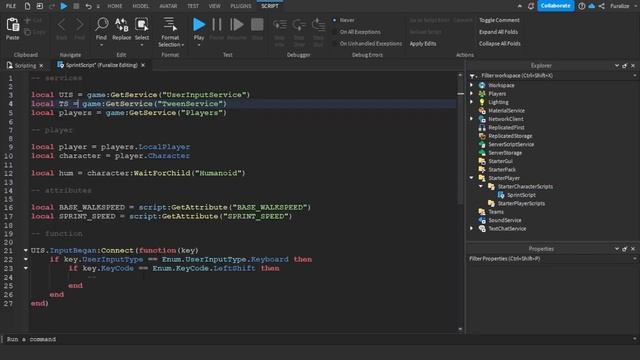Click the cloud icon in top bar
The height and width of the screenshot is (360, 640).
[591, 6]
